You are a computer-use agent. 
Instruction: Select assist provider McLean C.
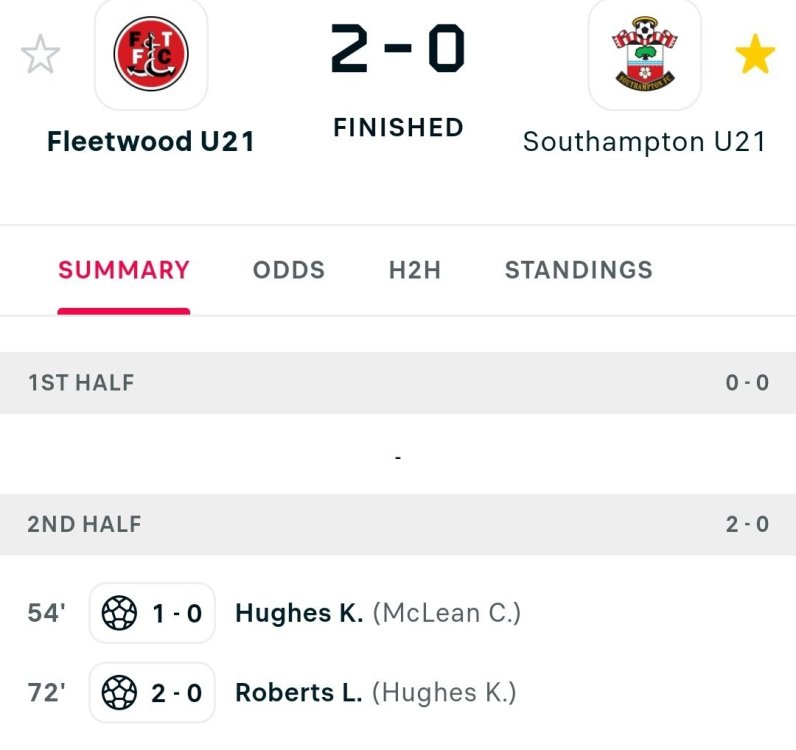pyautogui.click(x=447, y=613)
